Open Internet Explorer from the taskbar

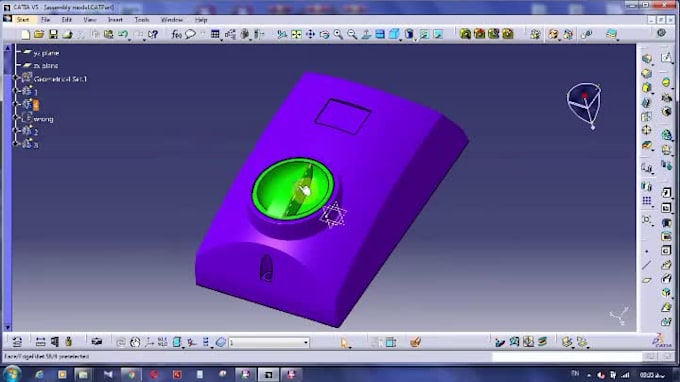pos(39,374)
